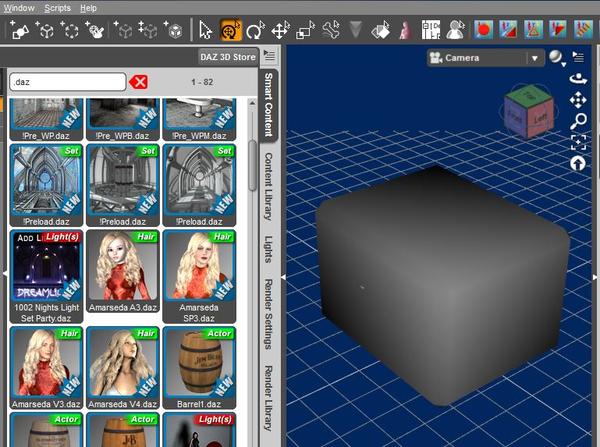Open the viewport options menu icon
The height and width of the screenshot is (447, 600).
[x=578, y=57]
